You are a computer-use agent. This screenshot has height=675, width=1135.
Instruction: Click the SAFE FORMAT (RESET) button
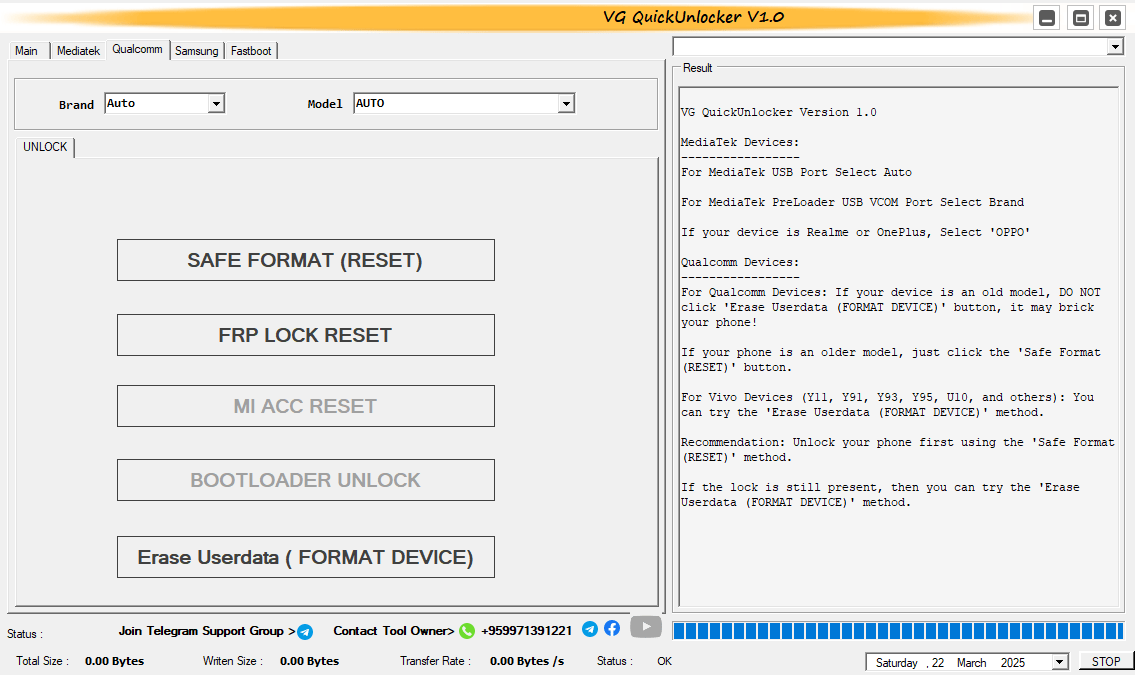305,260
